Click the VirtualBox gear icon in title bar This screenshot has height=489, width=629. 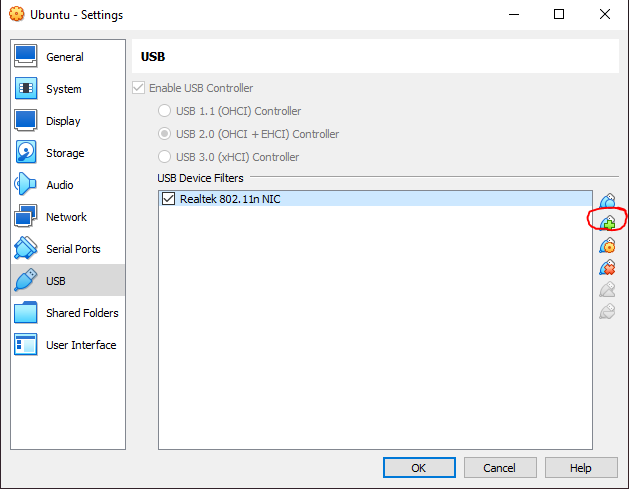[16, 14]
